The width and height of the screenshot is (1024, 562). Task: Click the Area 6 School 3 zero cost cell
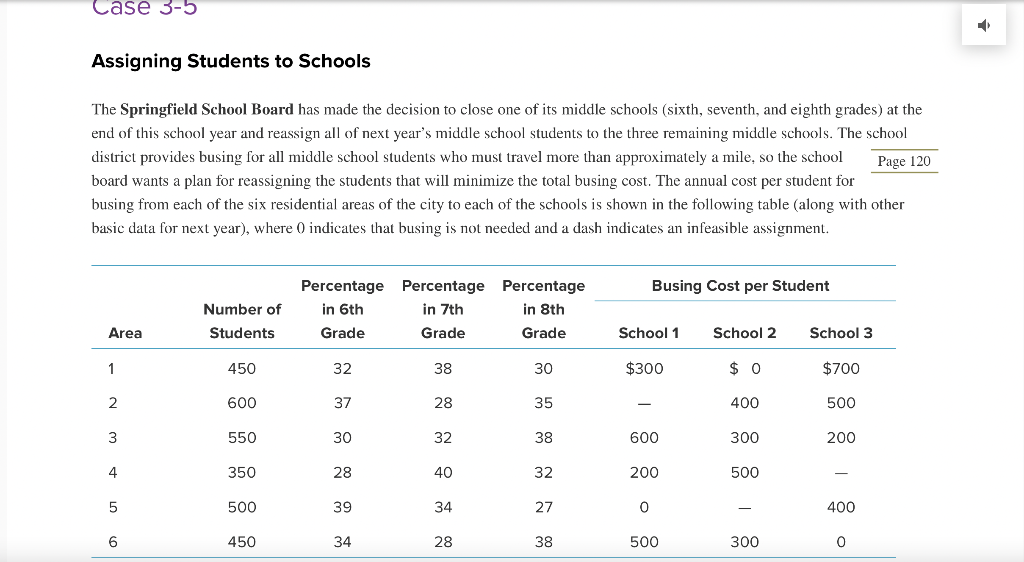click(x=841, y=542)
